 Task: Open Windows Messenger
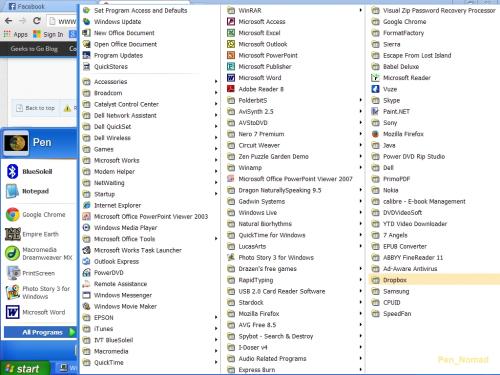tap(123, 295)
